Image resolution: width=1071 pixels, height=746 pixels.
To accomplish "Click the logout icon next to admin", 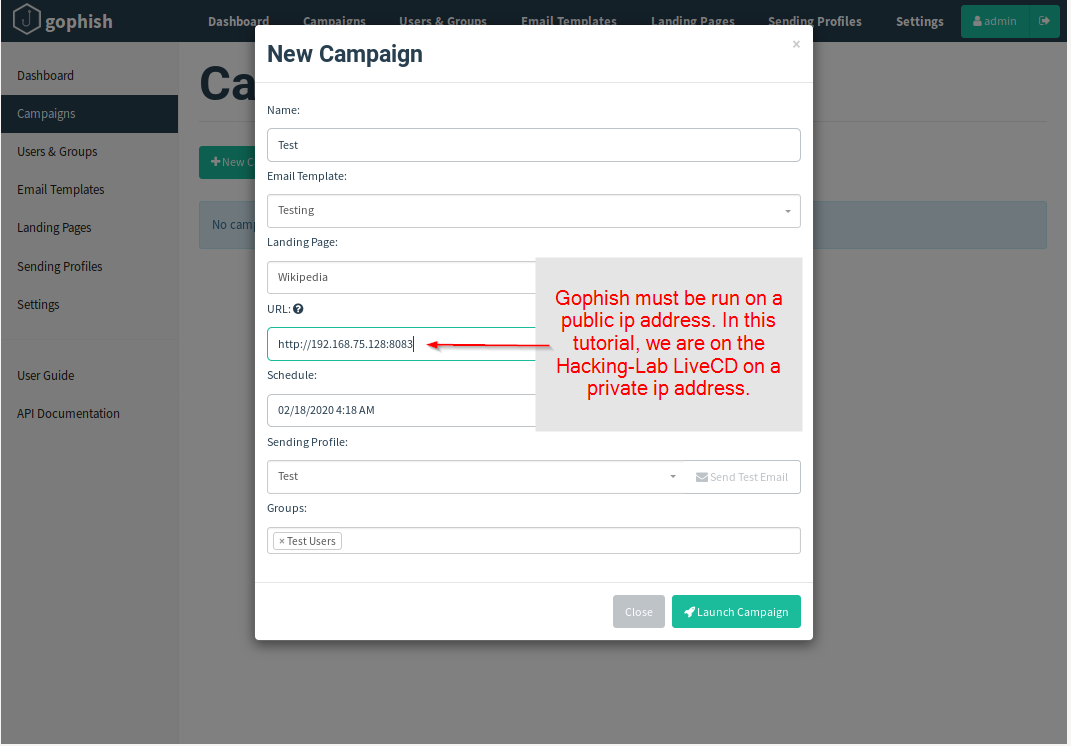I will click(1045, 21).
